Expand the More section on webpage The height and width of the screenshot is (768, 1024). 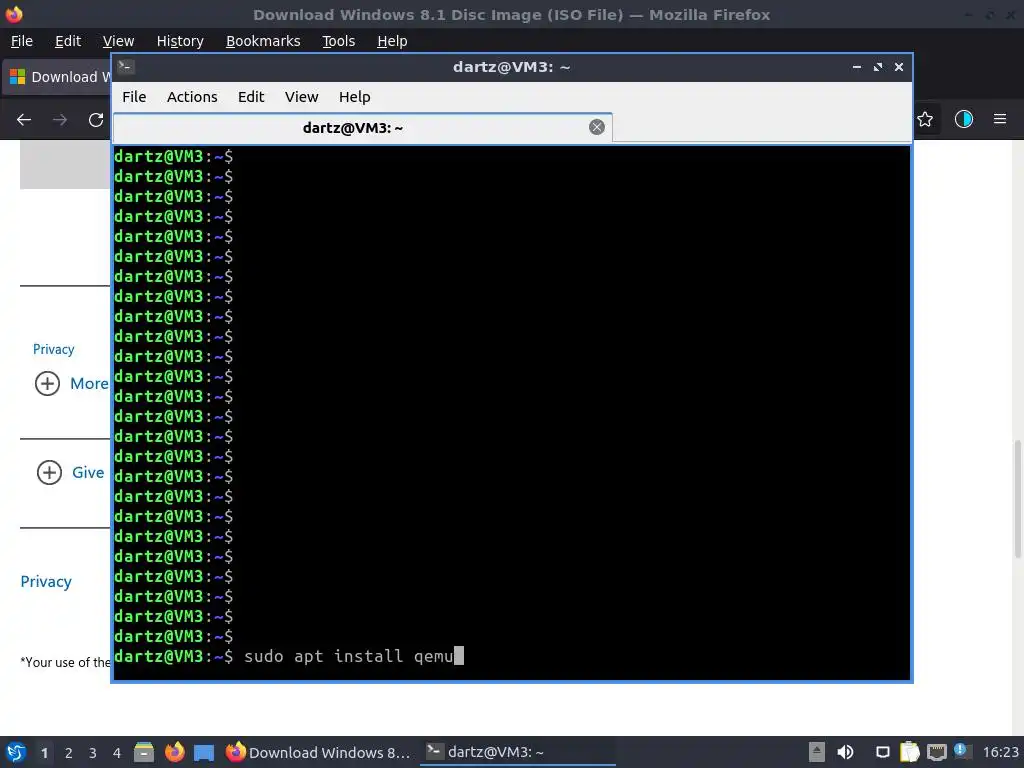coord(71,383)
